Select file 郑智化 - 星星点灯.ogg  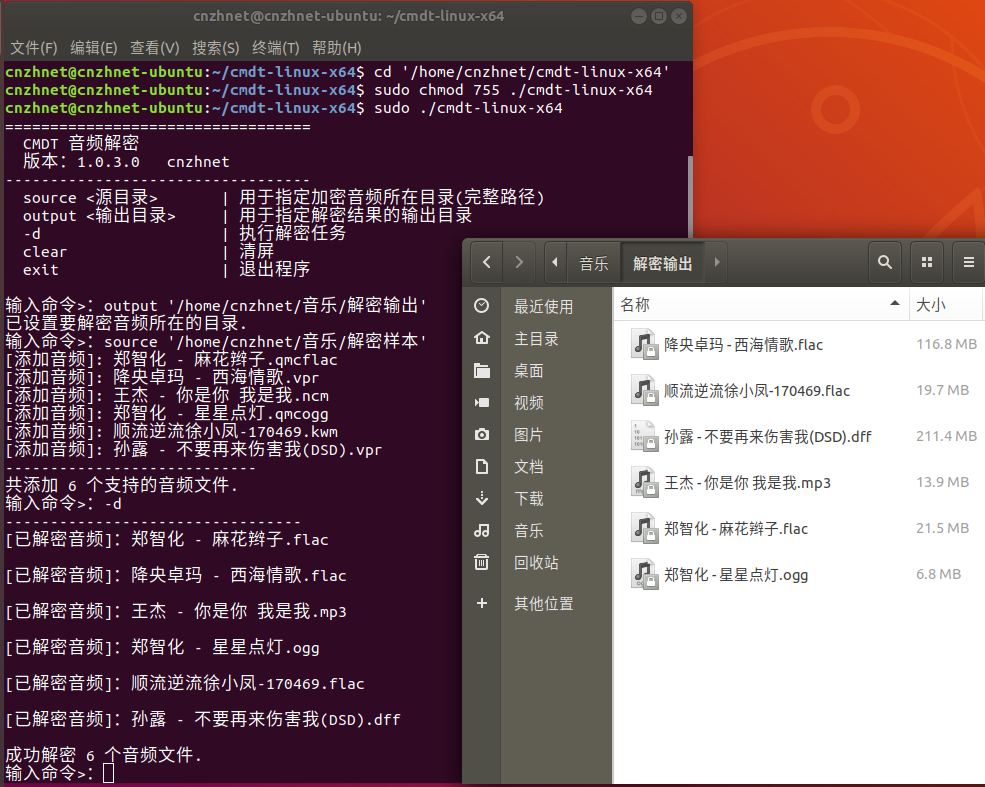tap(736, 575)
